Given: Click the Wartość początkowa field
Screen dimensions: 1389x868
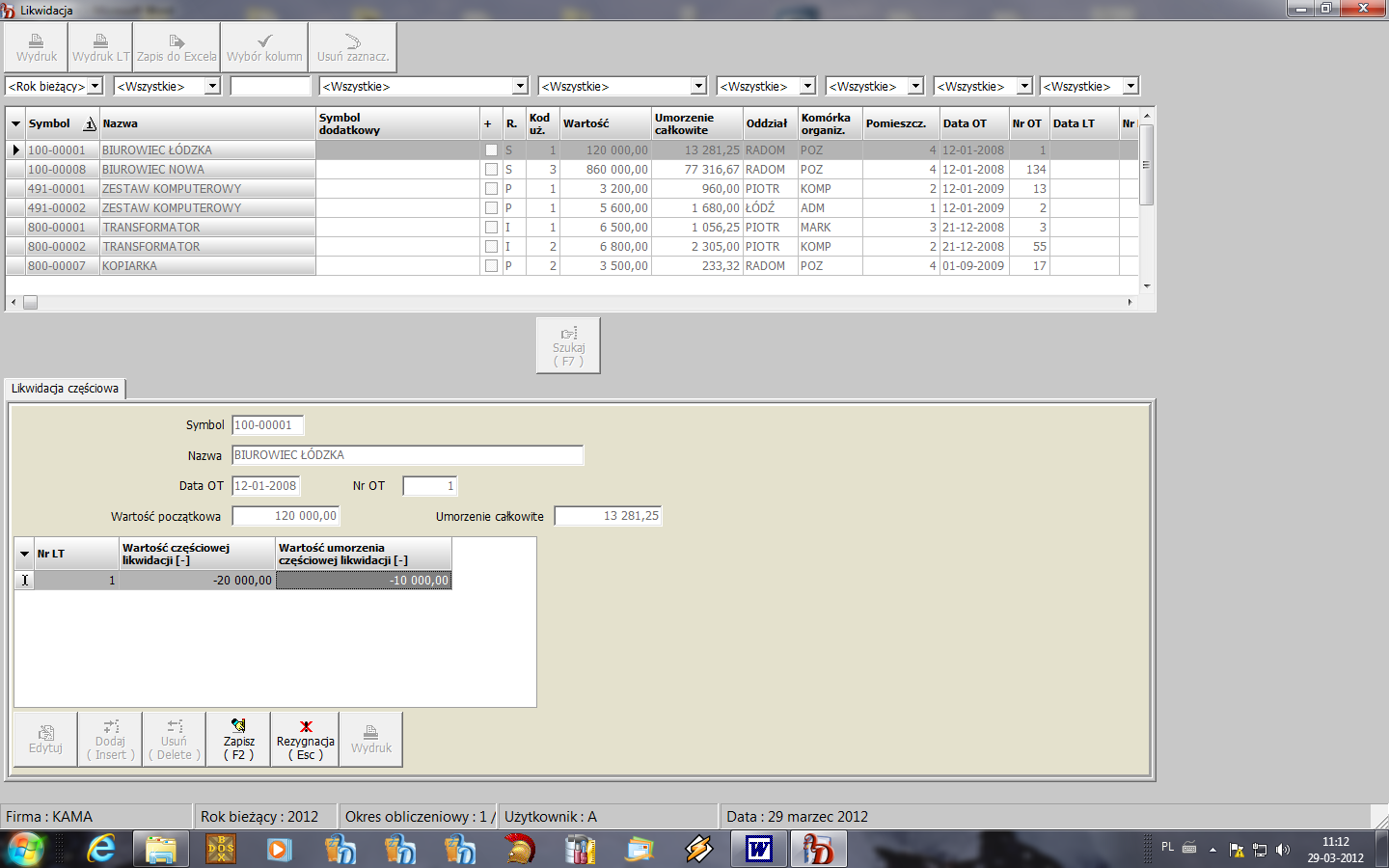Looking at the screenshot, I should (x=286, y=516).
